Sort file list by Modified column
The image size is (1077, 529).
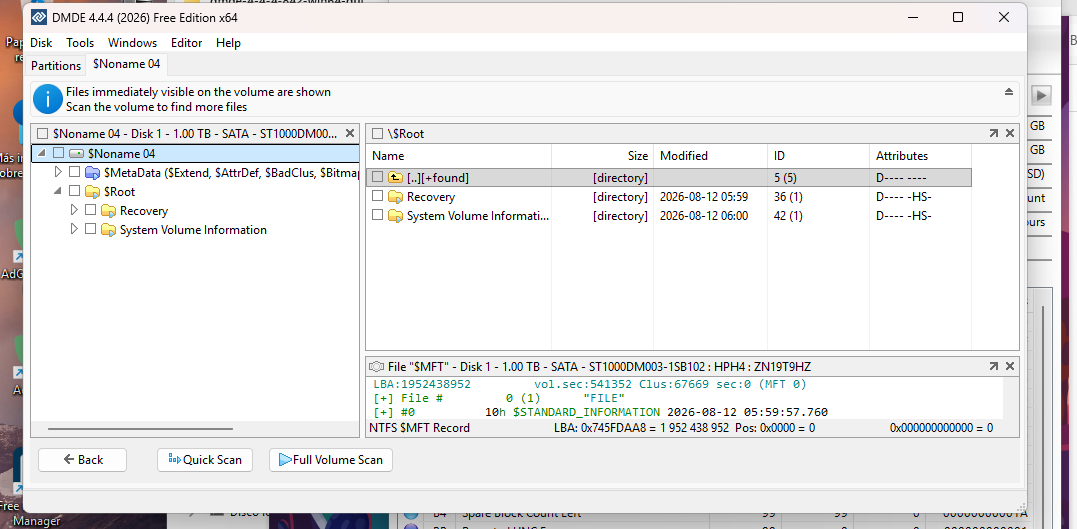[x=711, y=156]
